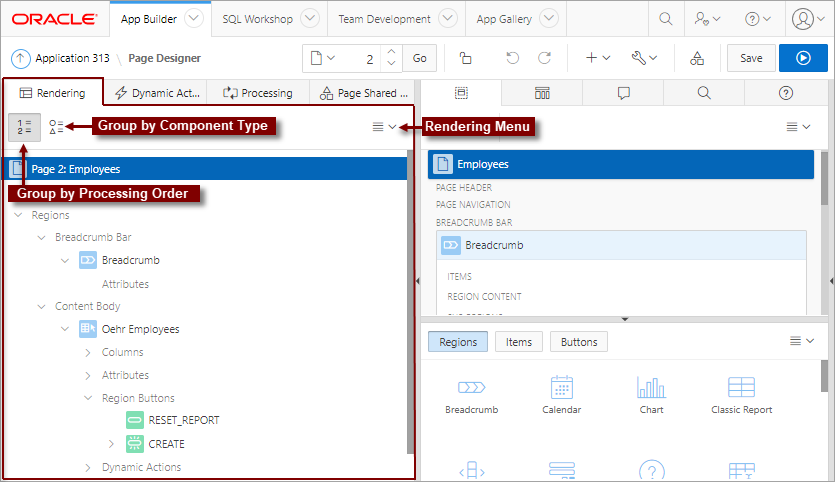Switch to the Layout tab icon
Image resolution: width=835 pixels, height=482 pixels.
point(461,93)
